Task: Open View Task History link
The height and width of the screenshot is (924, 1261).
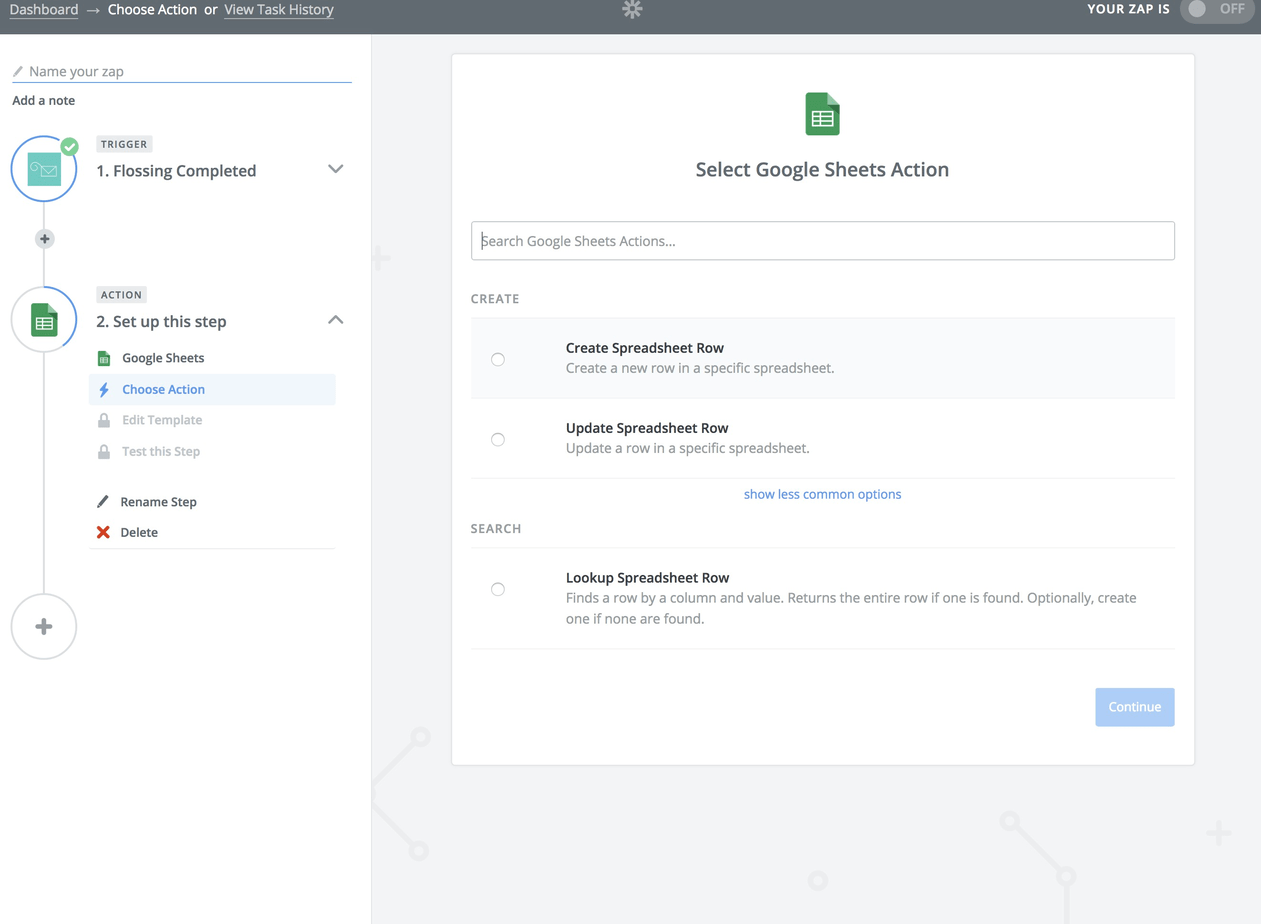Action: tap(279, 10)
